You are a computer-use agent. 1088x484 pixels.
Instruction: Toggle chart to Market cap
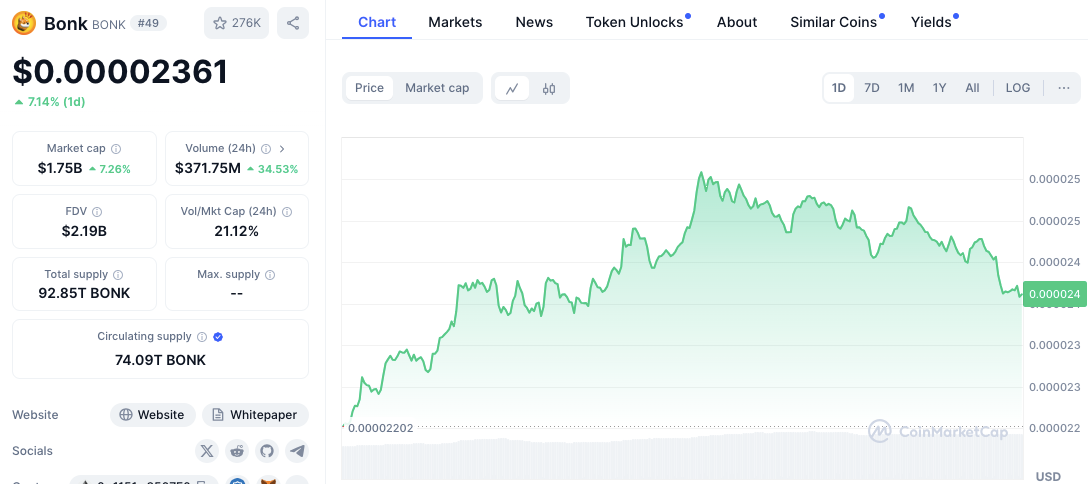[437, 88]
